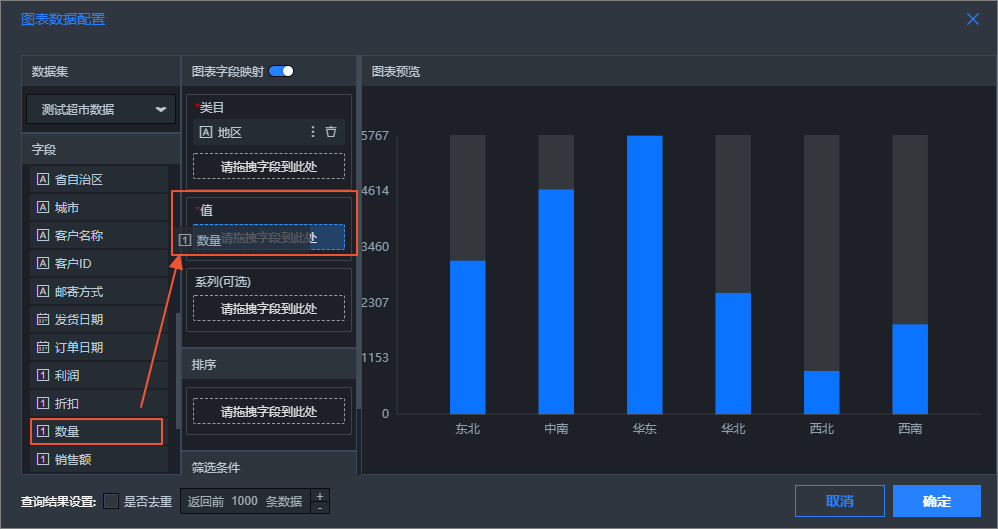This screenshot has height=529, width=998.
Task: Click the 中南 bar in chart preview
Action: pyautogui.click(x=556, y=302)
